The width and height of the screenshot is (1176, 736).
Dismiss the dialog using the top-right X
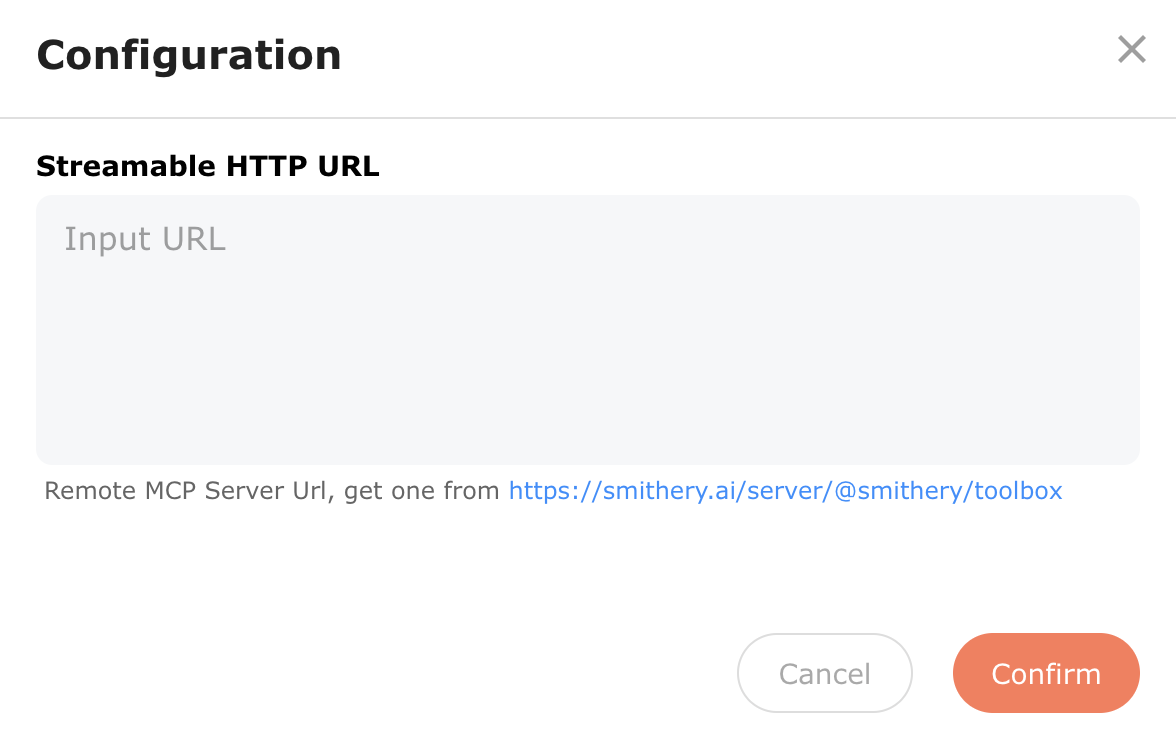[x=1131, y=49]
